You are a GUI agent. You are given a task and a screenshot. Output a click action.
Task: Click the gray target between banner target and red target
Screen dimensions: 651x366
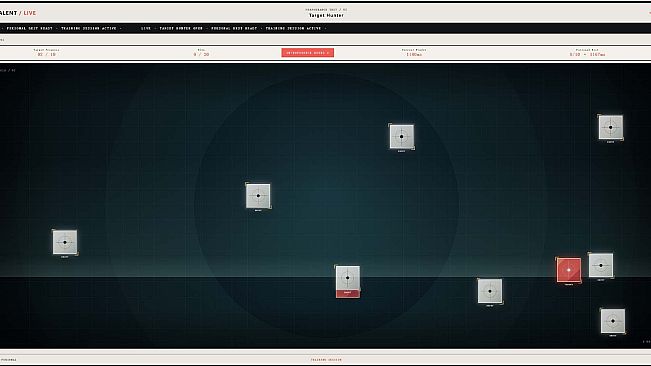tap(490, 291)
